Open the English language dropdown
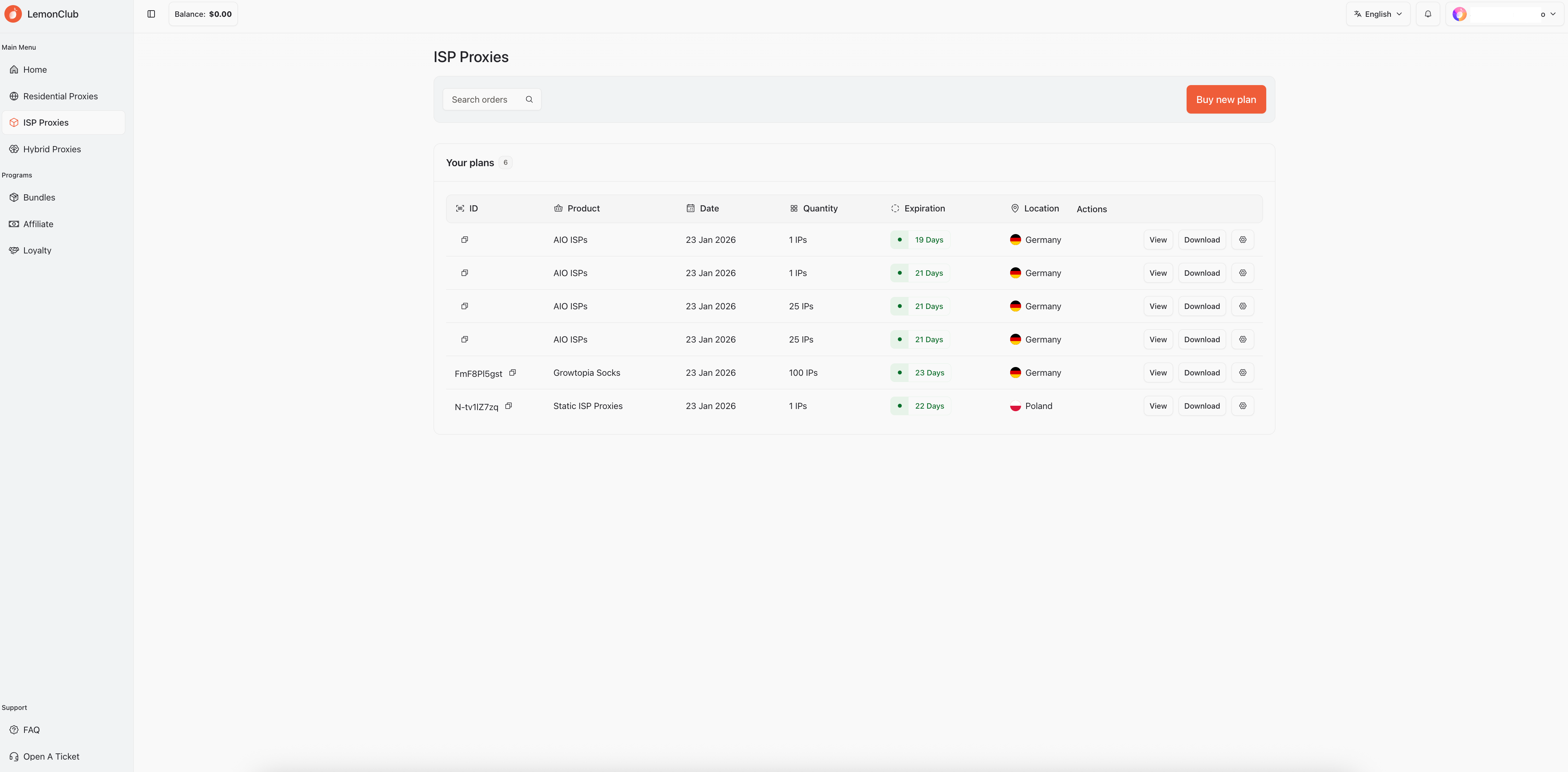This screenshot has height=772, width=1568. point(1378,14)
